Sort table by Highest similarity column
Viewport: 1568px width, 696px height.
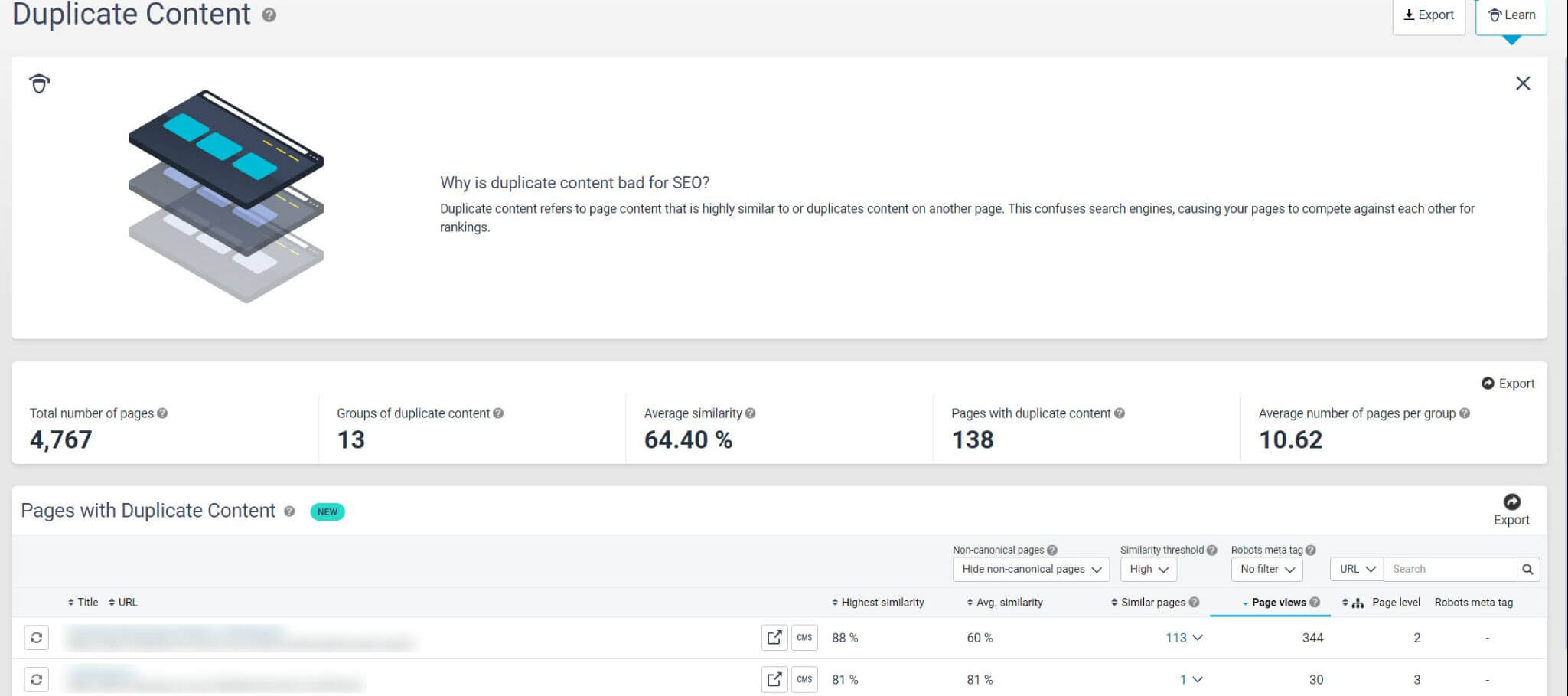881,603
